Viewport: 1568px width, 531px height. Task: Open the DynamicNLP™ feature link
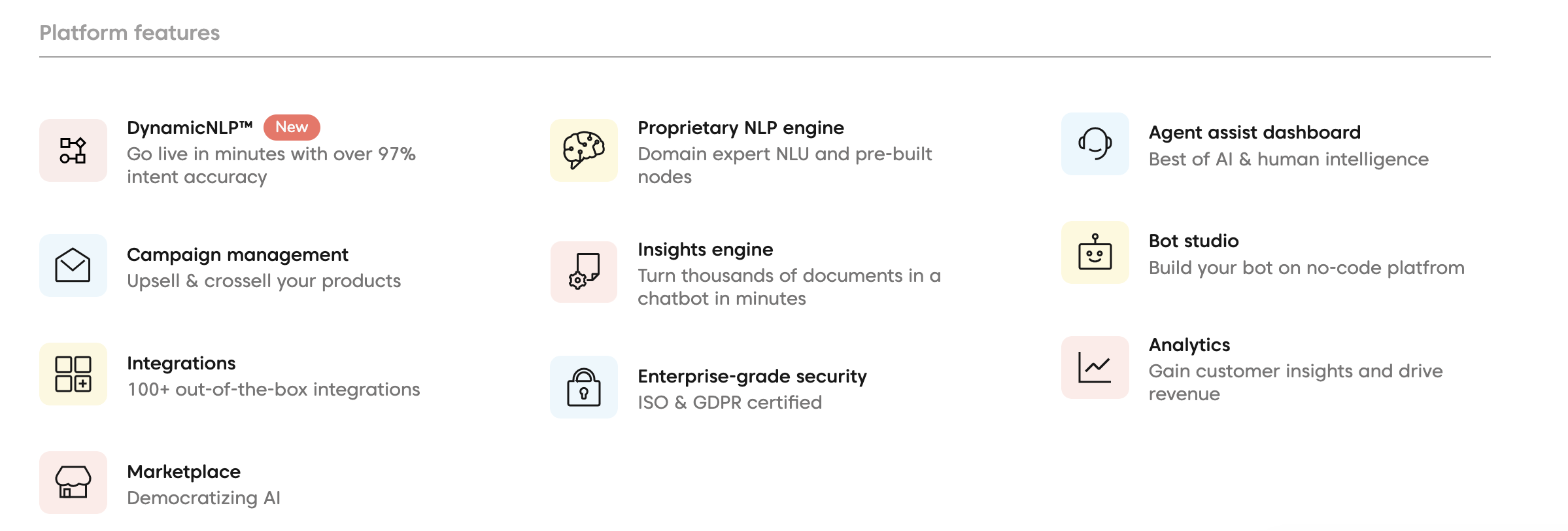pyautogui.click(x=190, y=128)
